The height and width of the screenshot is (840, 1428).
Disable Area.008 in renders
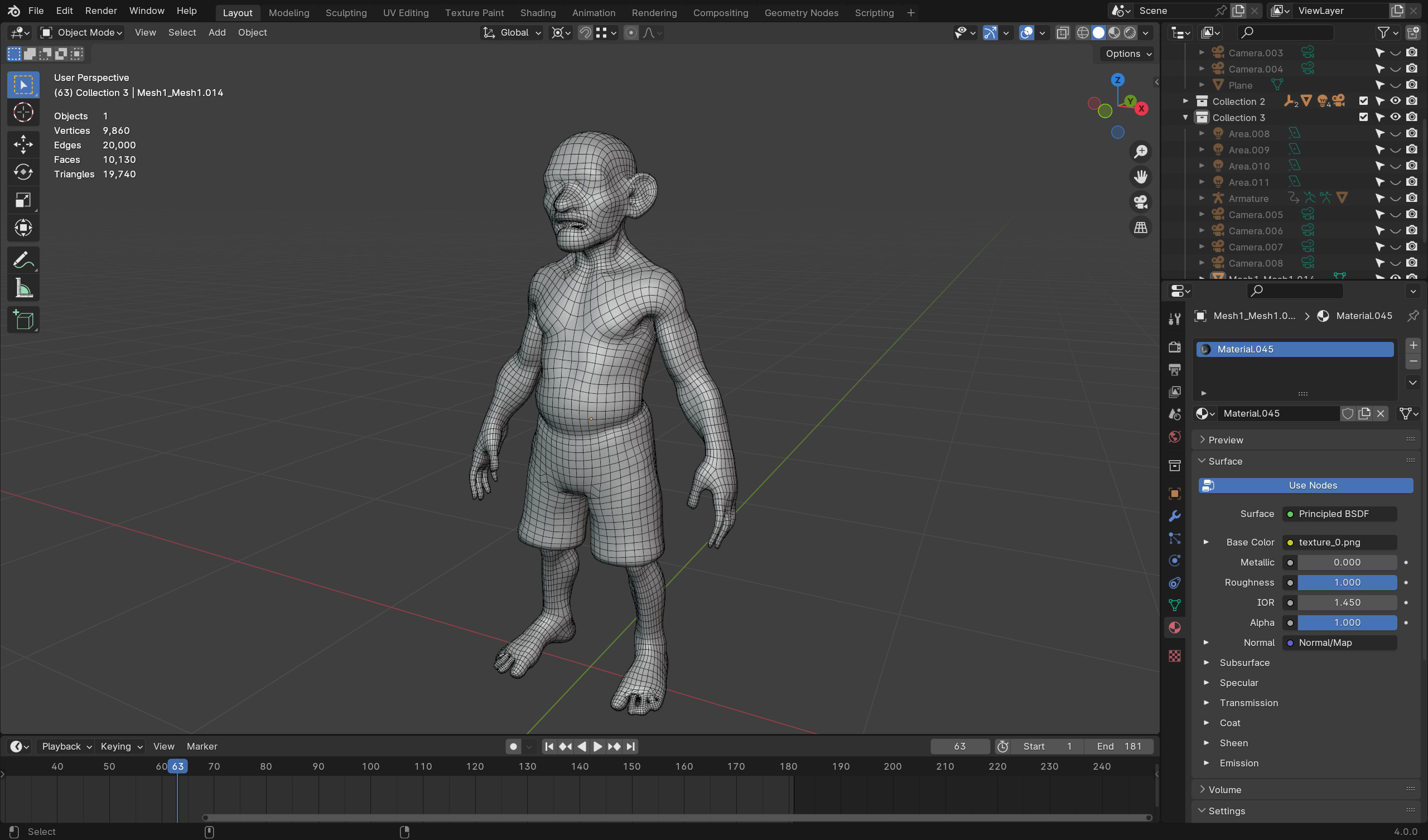tap(1412, 134)
